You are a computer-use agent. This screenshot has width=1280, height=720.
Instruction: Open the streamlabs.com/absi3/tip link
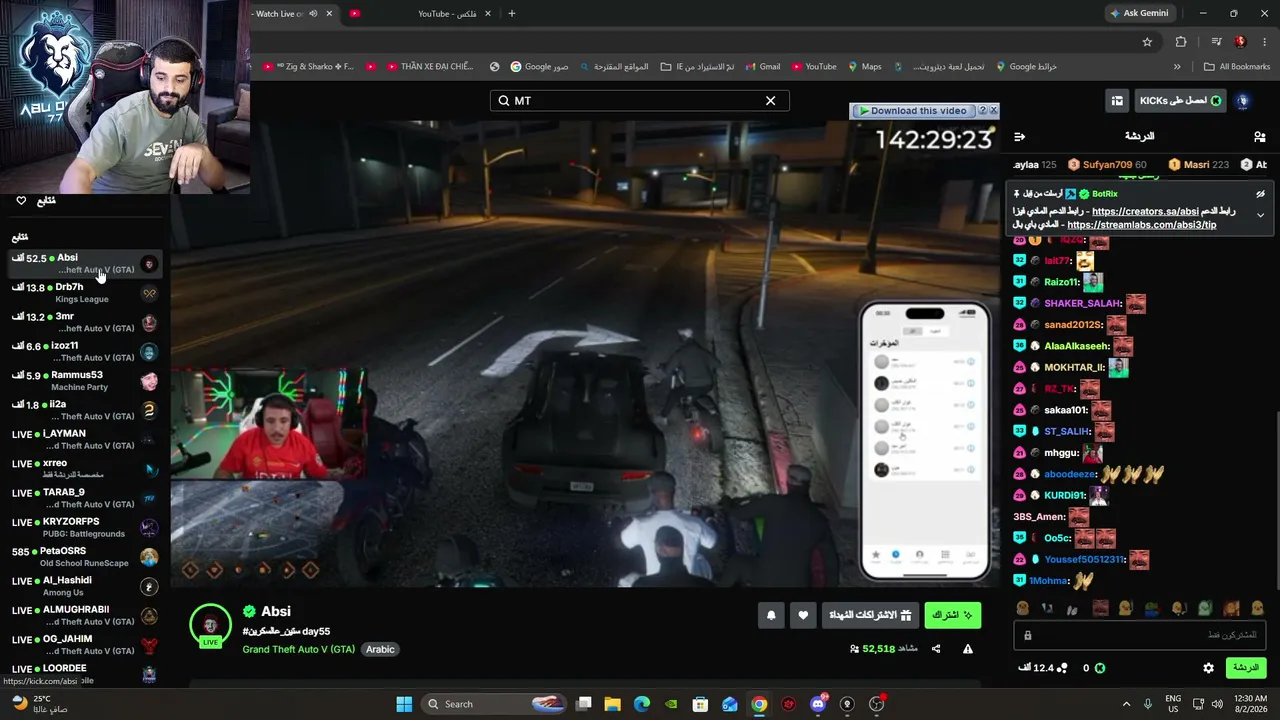click(1142, 225)
